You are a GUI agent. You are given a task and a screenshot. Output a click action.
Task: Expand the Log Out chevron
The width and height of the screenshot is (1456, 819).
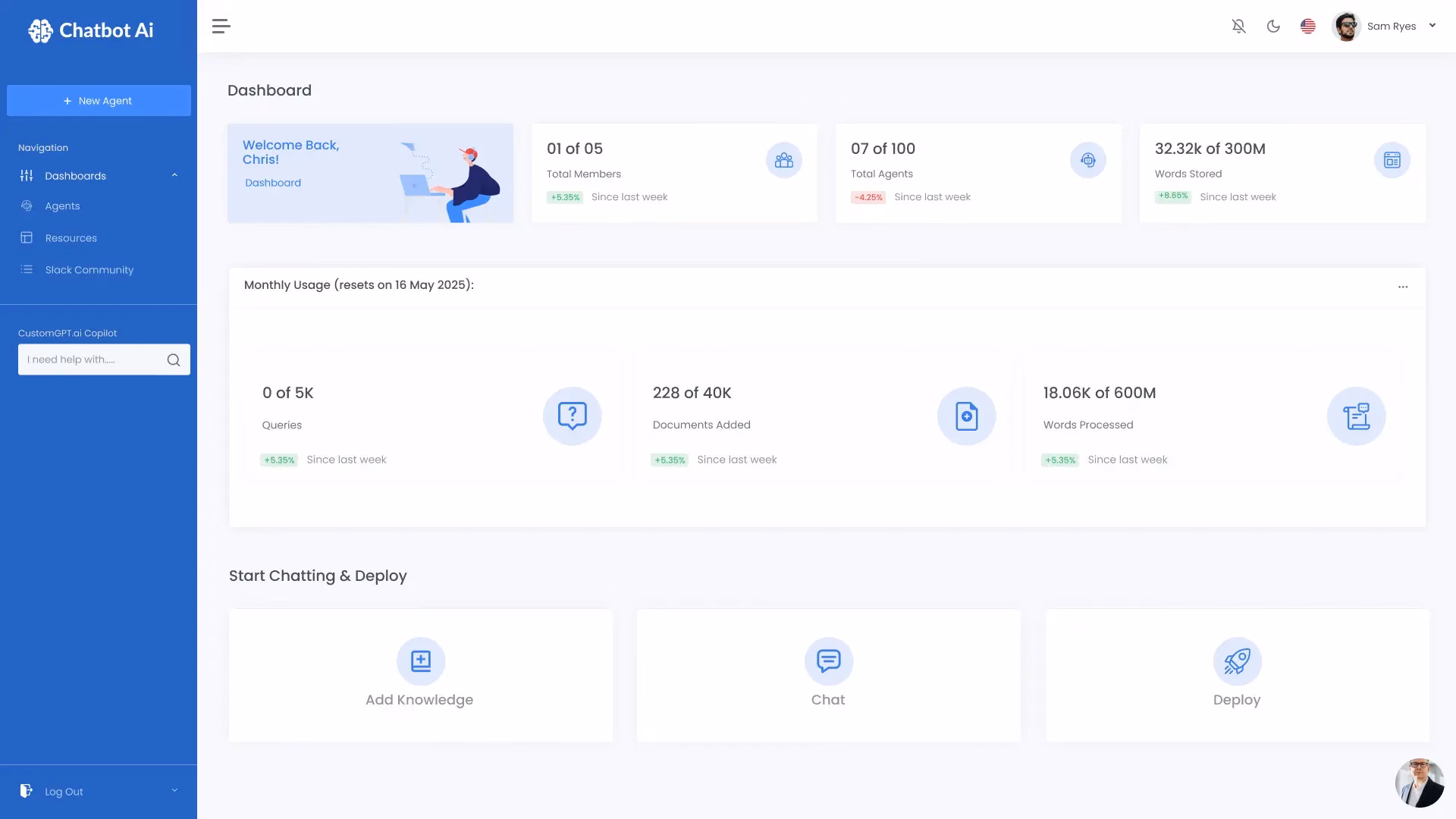[x=174, y=790]
